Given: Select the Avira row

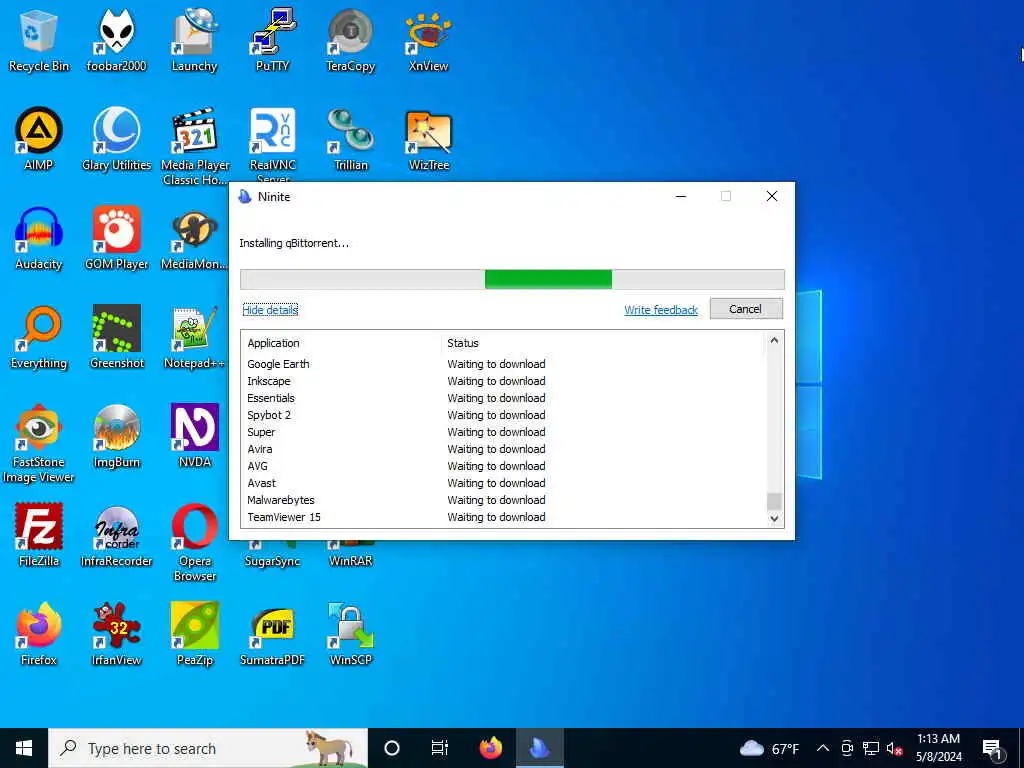Looking at the screenshot, I should pyautogui.click(x=504, y=449).
